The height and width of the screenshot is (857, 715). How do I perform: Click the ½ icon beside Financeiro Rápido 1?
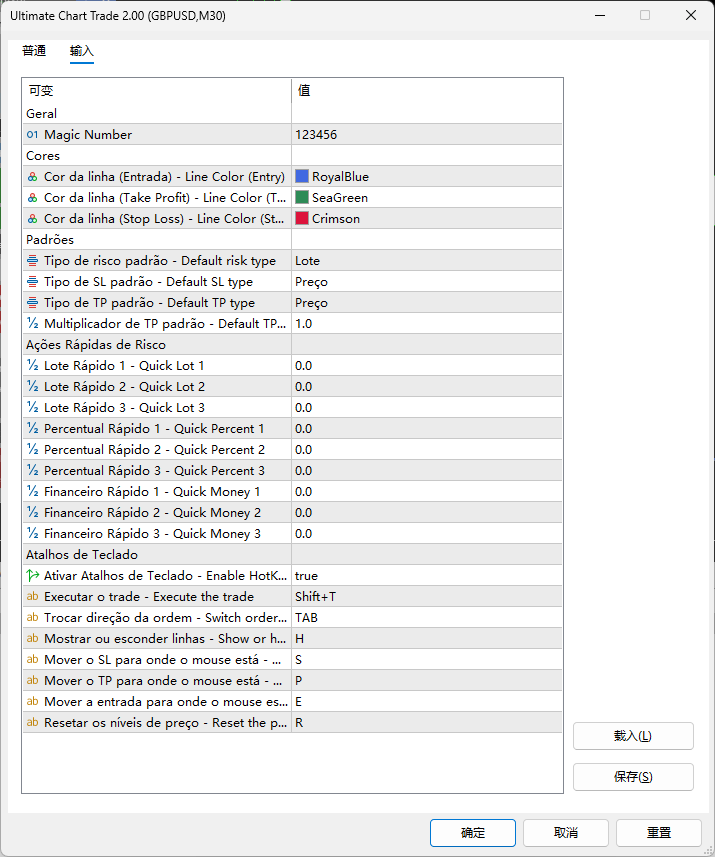tap(32, 492)
